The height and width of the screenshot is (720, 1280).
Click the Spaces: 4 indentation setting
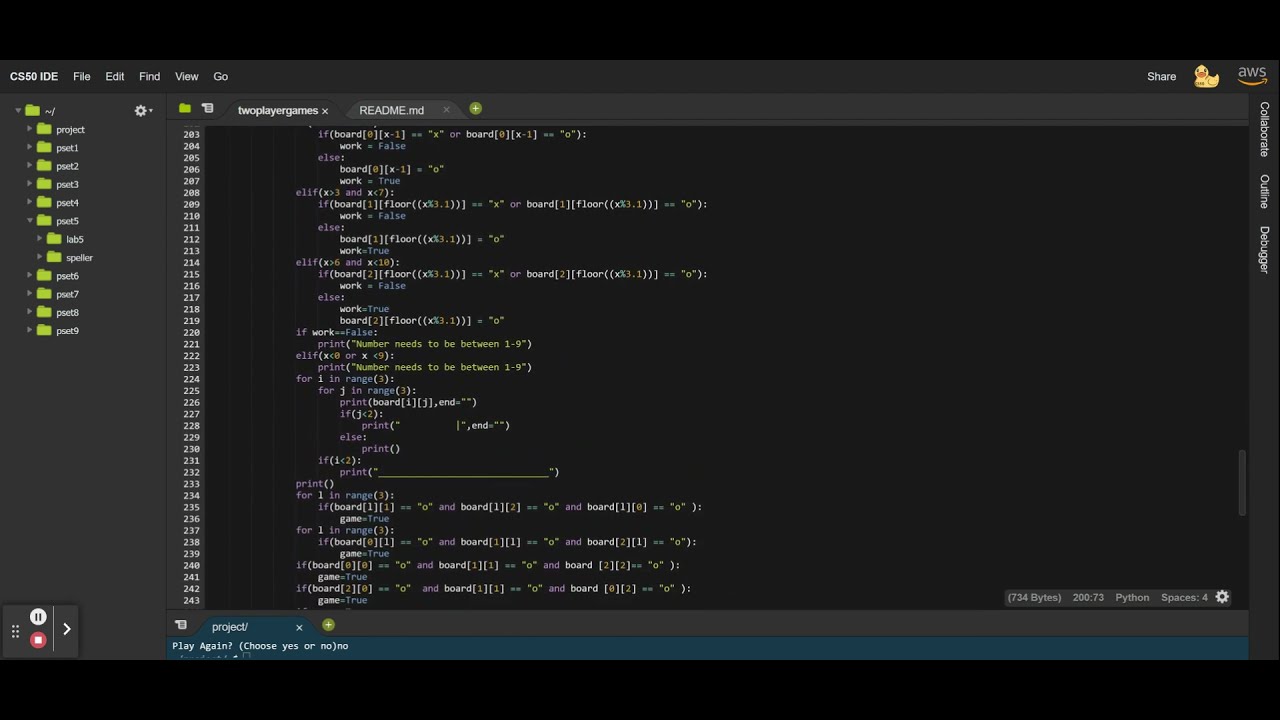[1184, 597]
